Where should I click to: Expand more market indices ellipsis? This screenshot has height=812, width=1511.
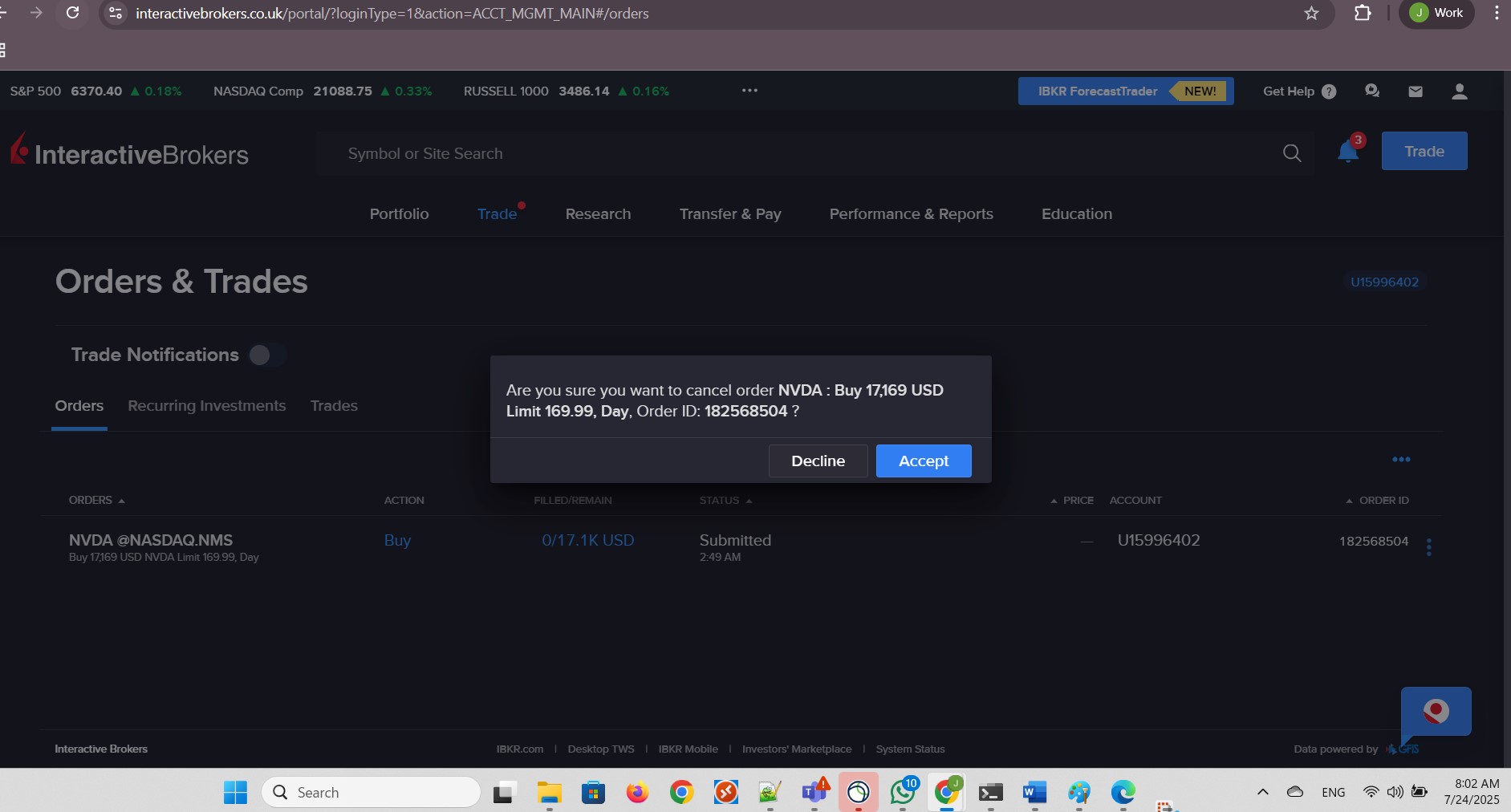(x=749, y=91)
